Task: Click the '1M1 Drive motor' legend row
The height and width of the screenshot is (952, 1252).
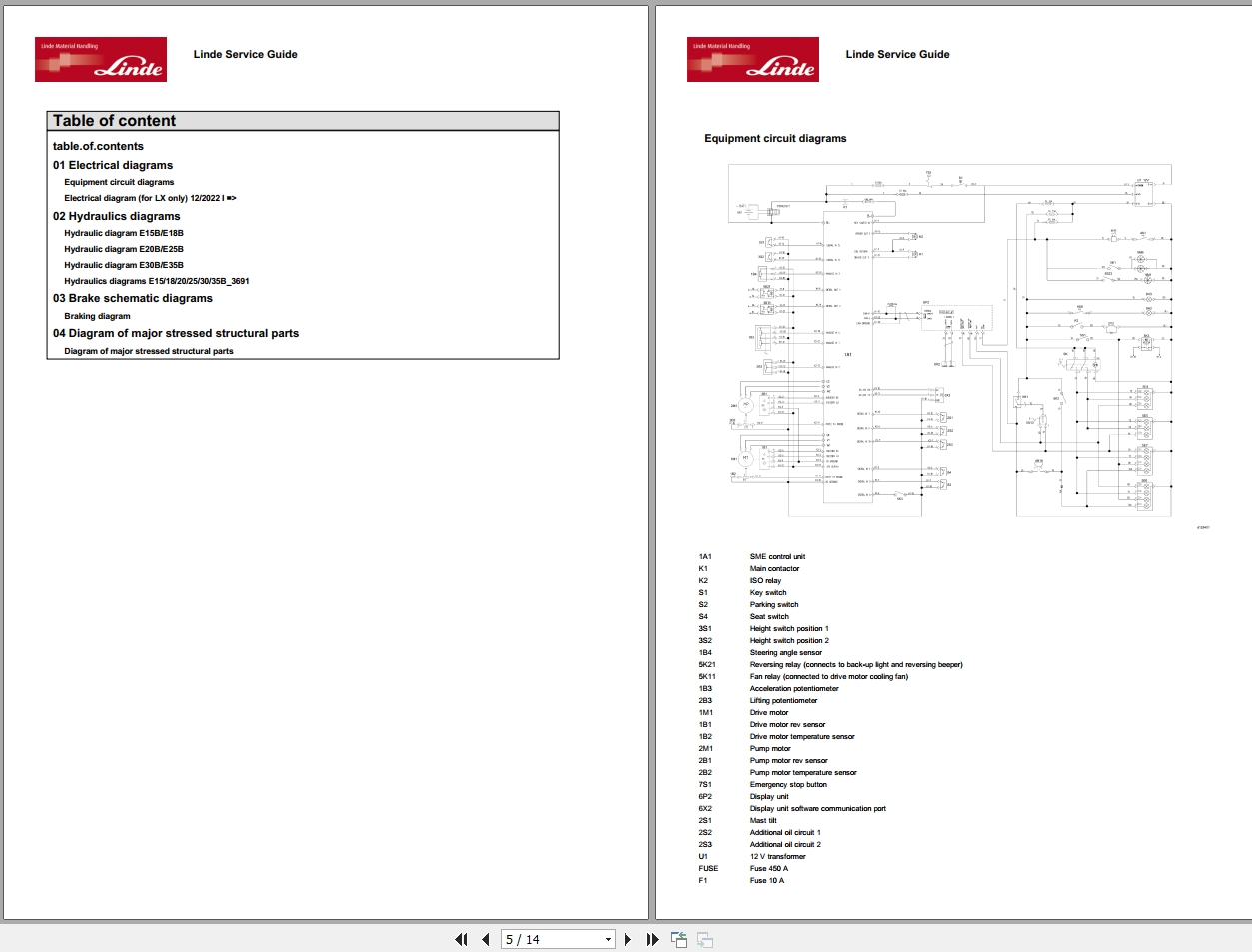Action: coord(744,713)
